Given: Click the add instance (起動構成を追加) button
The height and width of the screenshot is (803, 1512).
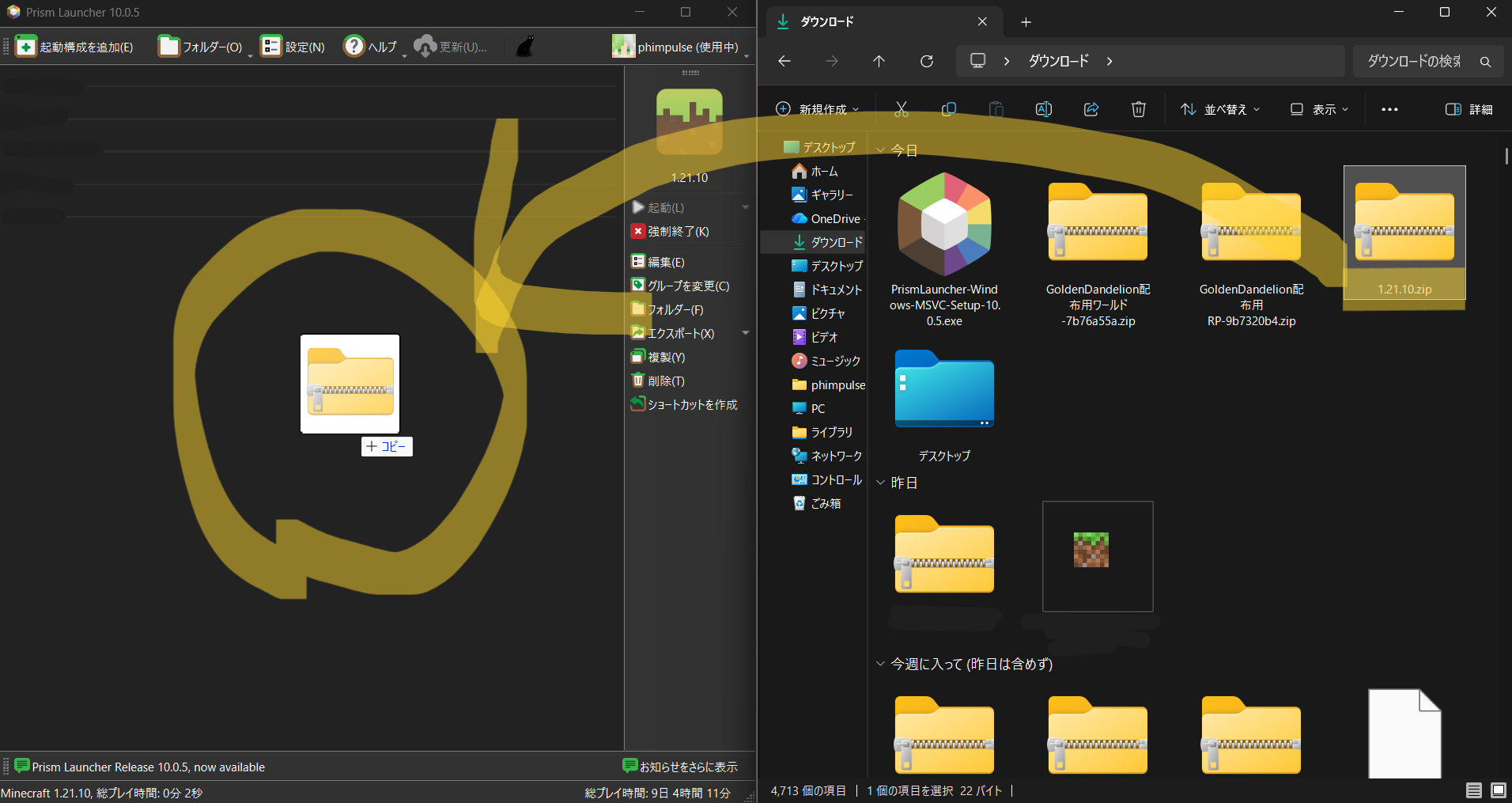Looking at the screenshot, I should pyautogui.click(x=74, y=47).
